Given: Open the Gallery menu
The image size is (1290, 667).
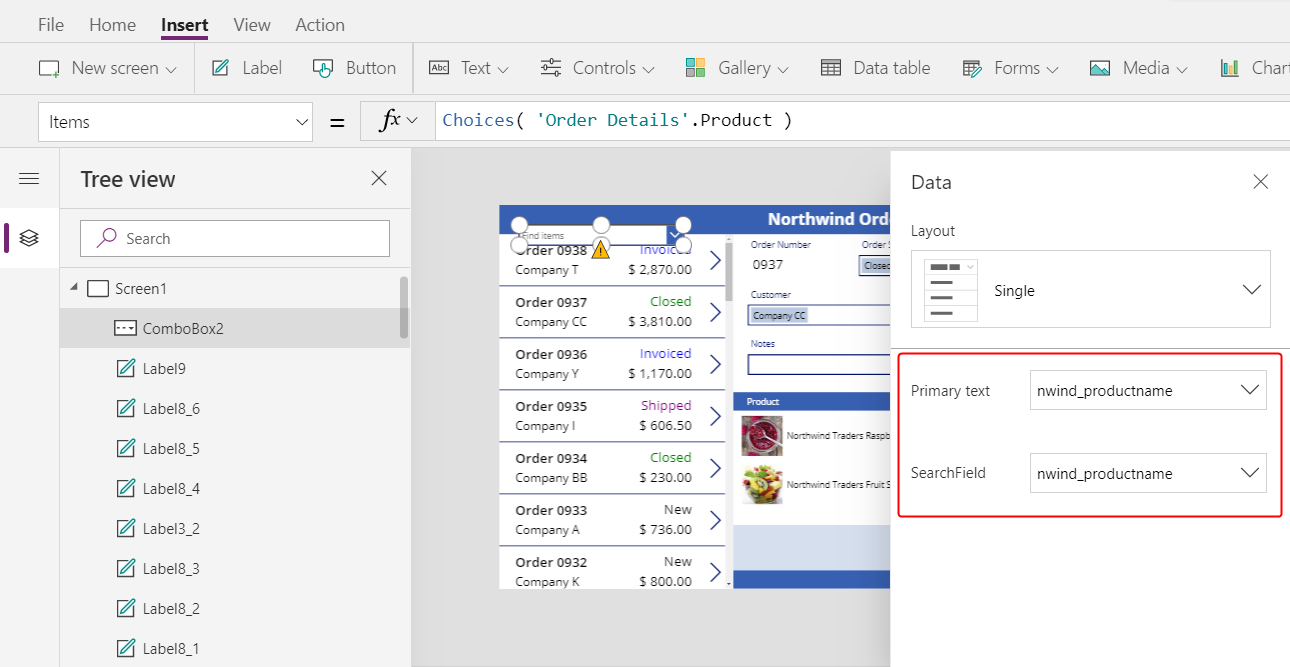Looking at the screenshot, I should coord(737,69).
